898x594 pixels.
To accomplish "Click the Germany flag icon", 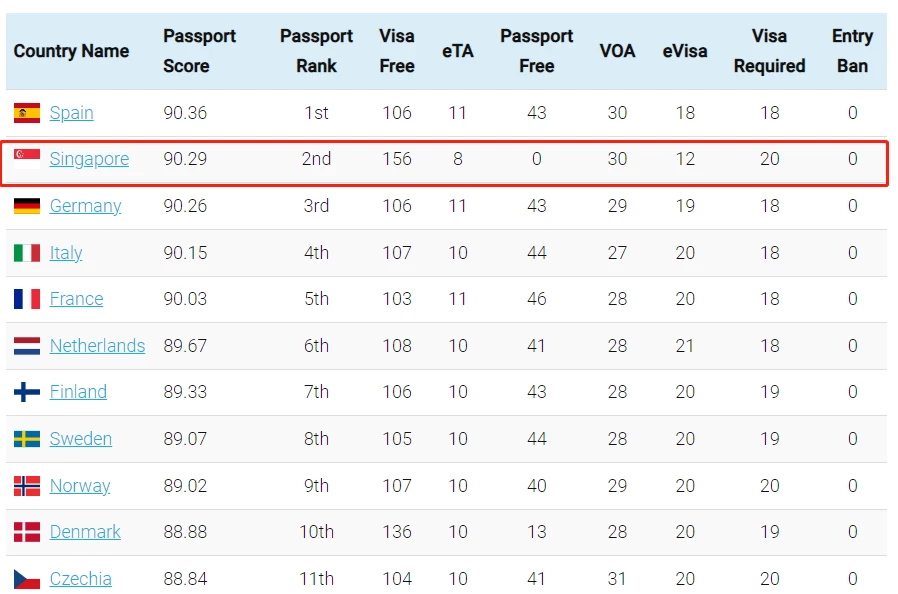I will 27,206.
